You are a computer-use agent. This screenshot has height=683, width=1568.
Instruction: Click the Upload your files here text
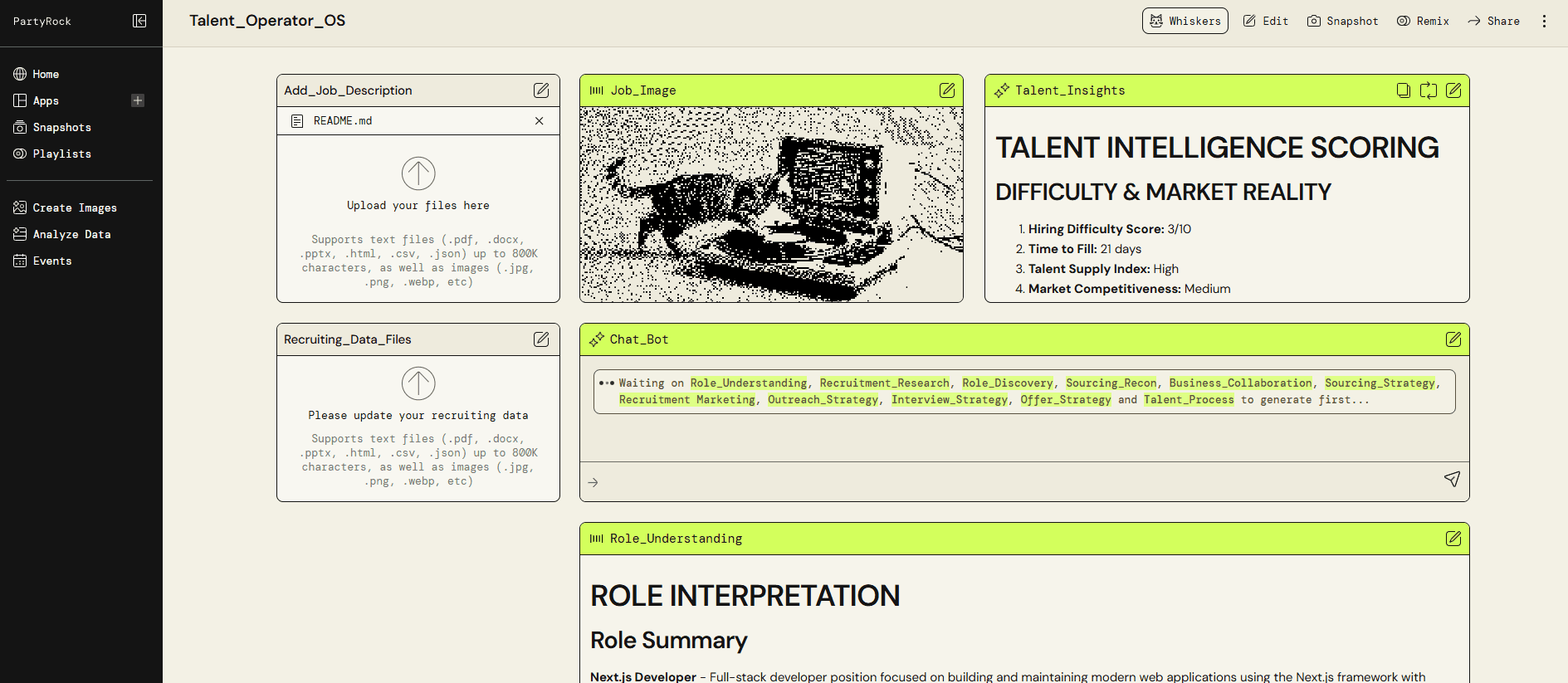click(x=418, y=206)
